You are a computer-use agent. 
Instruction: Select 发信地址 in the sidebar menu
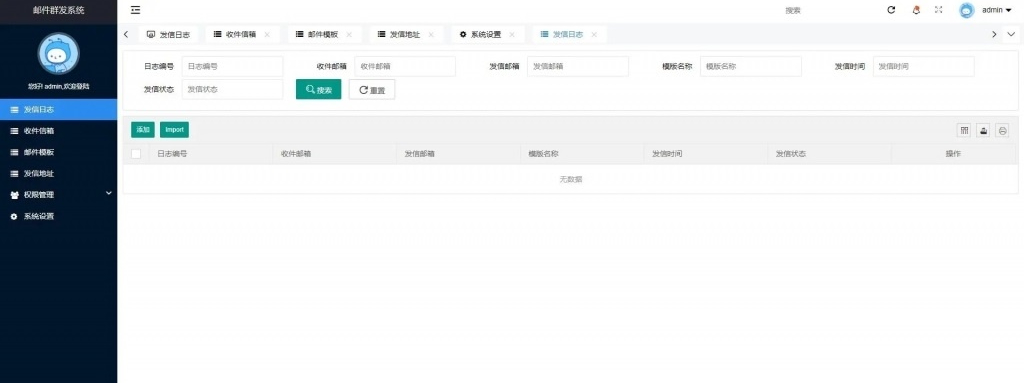coord(59,174)
